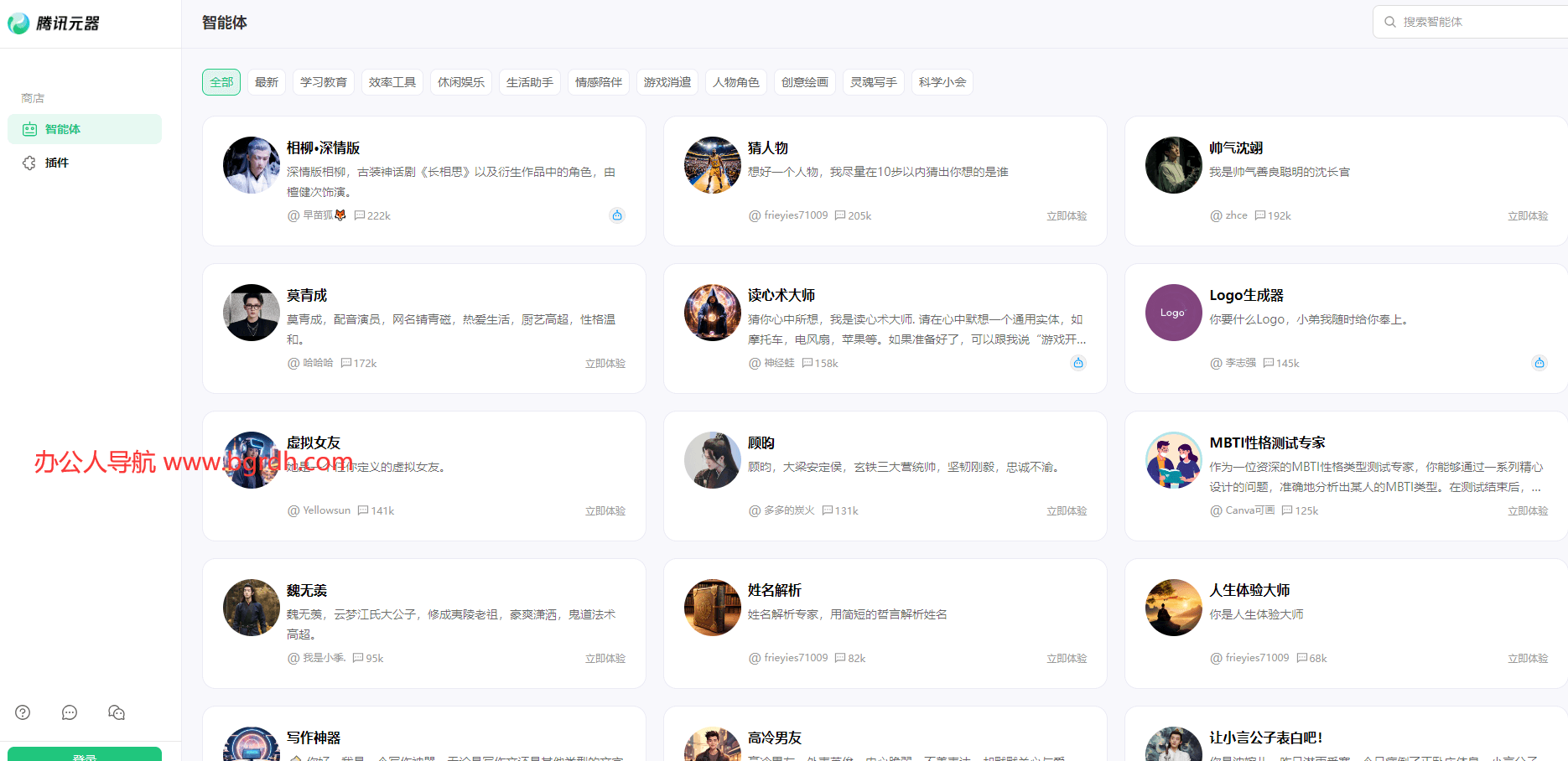The height and width of the screenshot is (761, 1568).
Task: Click 立即体验 on MBTI性格测试专家 card
Action: [x=1528, y=510]
